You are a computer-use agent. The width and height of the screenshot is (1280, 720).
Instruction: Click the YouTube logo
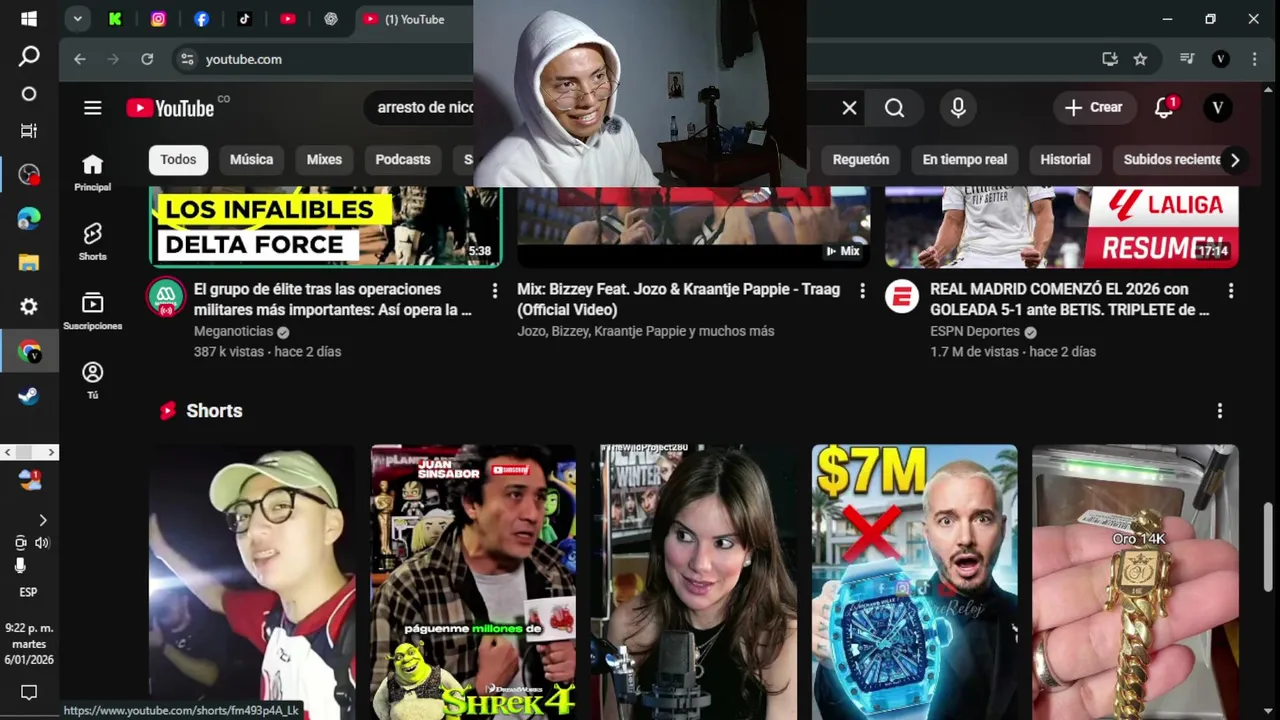click(x=171, y=108)
